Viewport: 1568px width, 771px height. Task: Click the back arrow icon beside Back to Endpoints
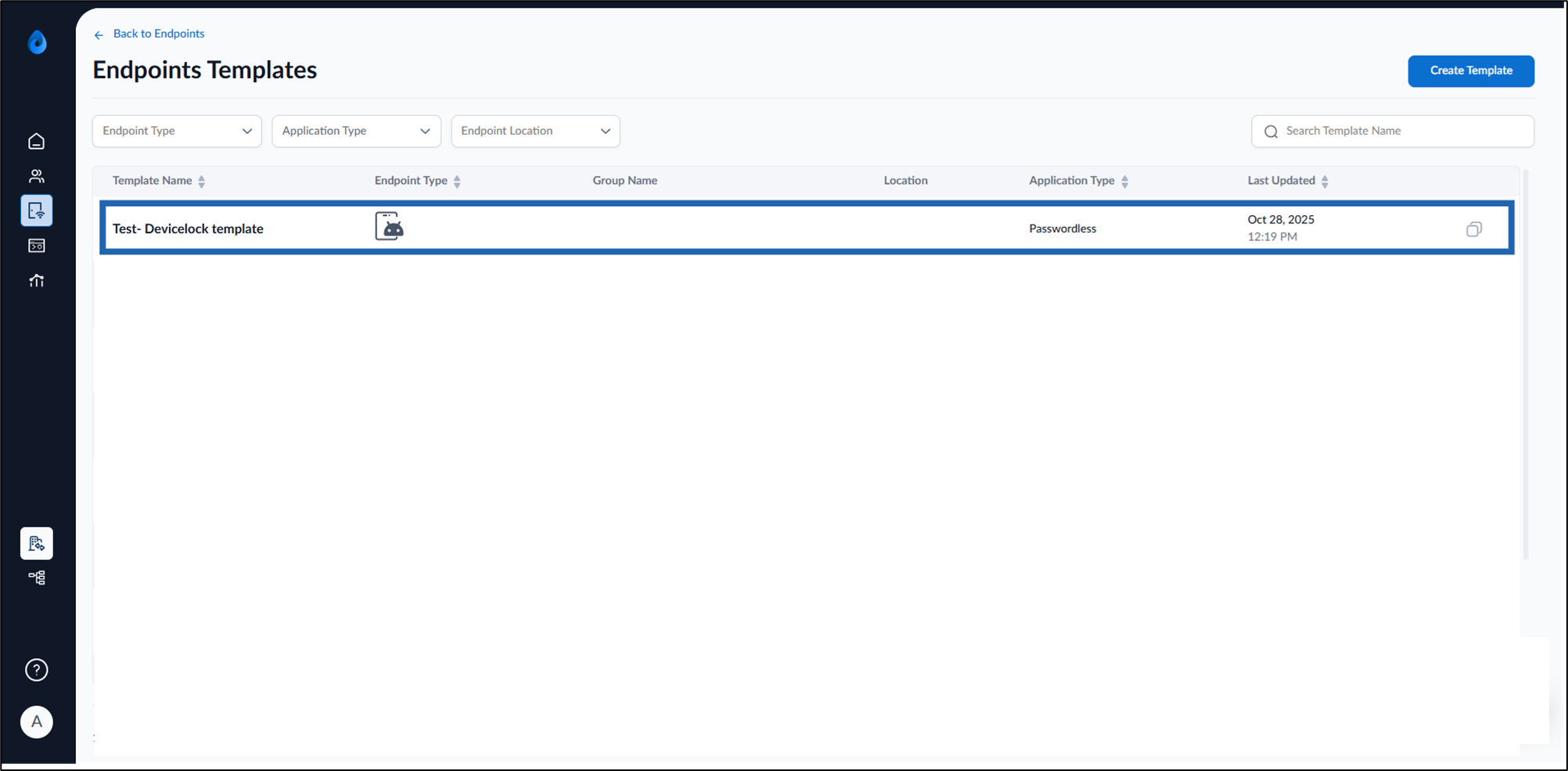(x=99, y=34)
